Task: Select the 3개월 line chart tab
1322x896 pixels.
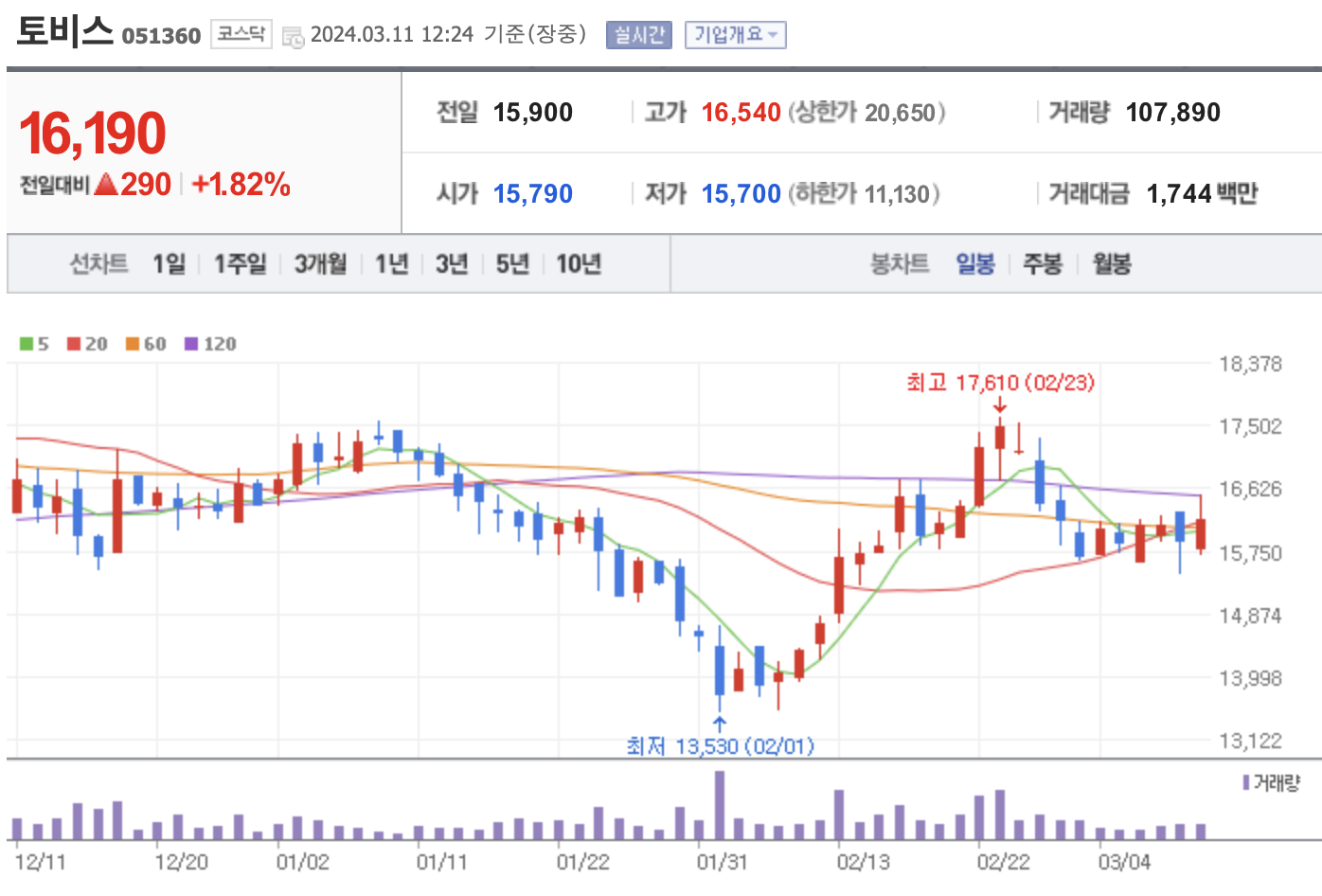Action: pyautogui.click(x=321, y=263)
